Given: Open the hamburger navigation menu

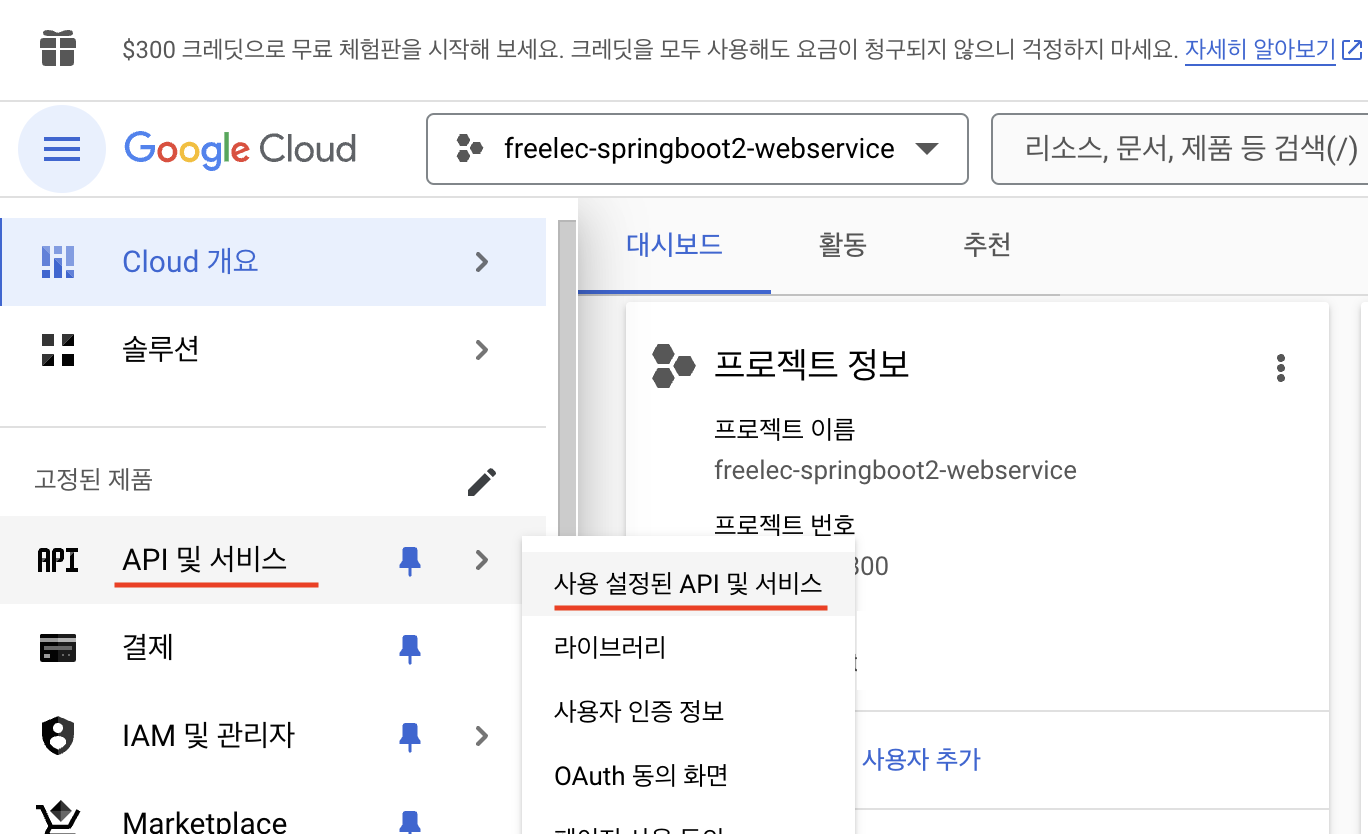Looking at the screenshot, I should point(62,149).
